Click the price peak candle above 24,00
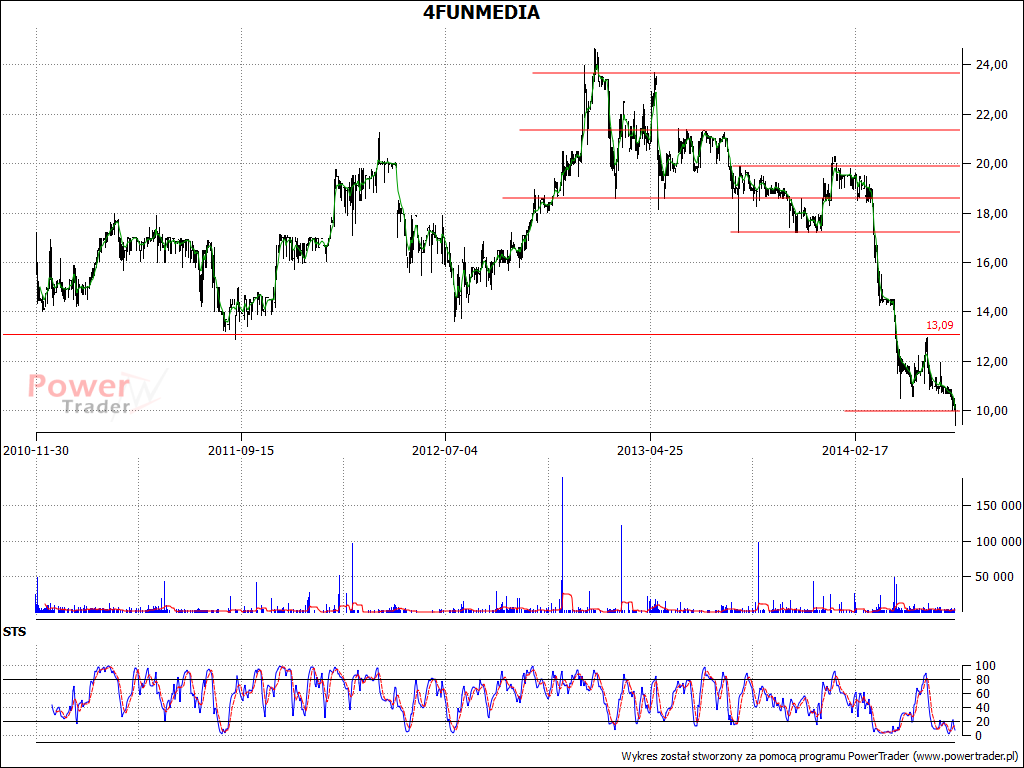This screenshot has width=1024, height=768. [595, 62]
